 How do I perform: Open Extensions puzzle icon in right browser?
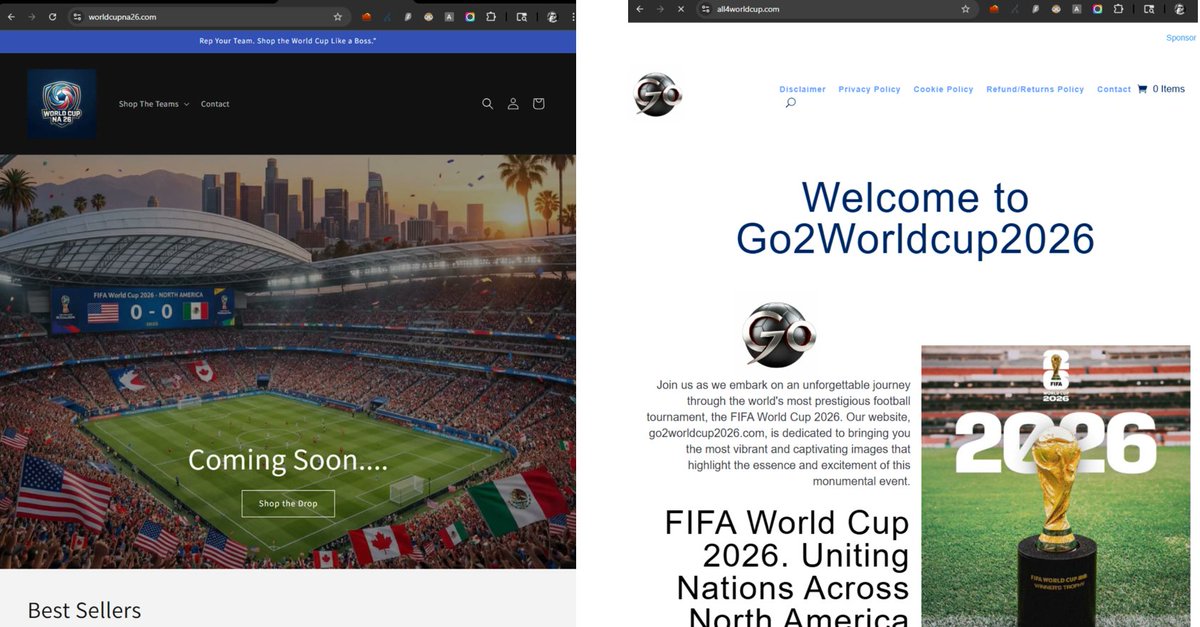(x=1118, y=9)
